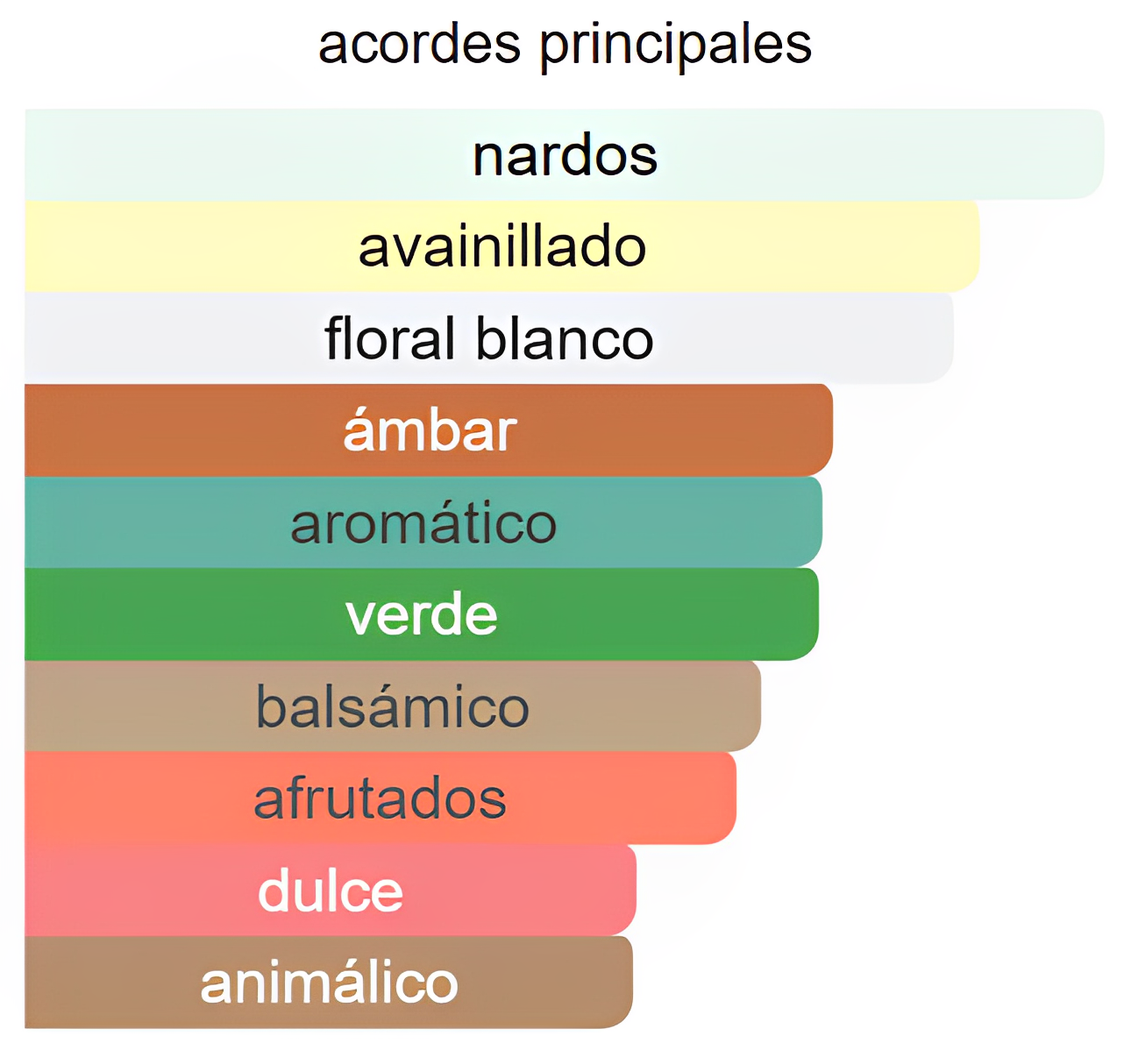Click the floral blanco bar
1124x1064 pixels.
489,338
